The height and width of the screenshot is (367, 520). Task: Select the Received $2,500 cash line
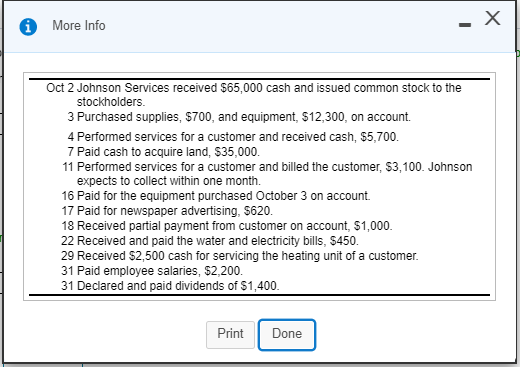(239, 256)
